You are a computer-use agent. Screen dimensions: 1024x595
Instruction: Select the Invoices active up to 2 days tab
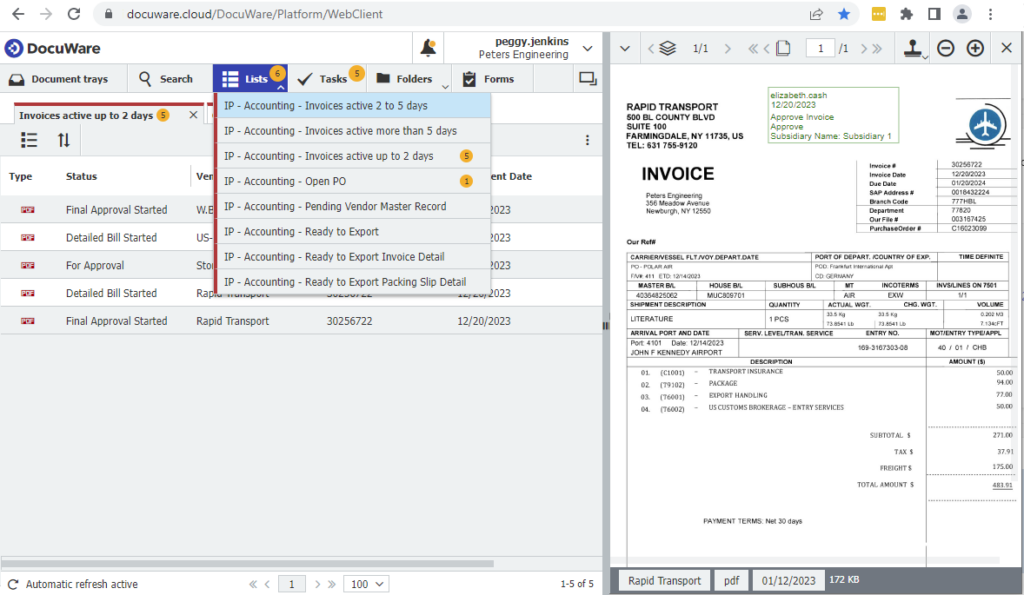coord(94,116)
